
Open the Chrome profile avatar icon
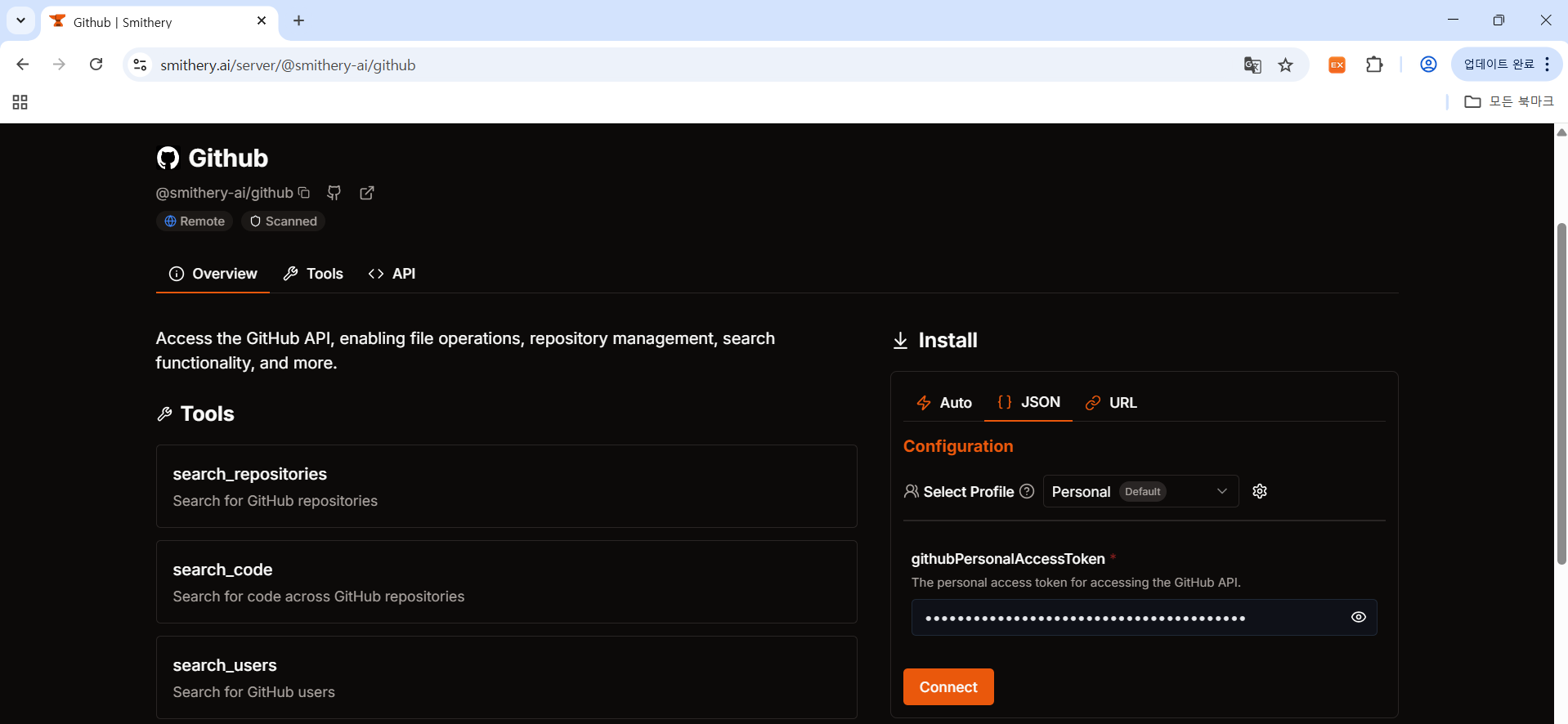pos(1428,65)
